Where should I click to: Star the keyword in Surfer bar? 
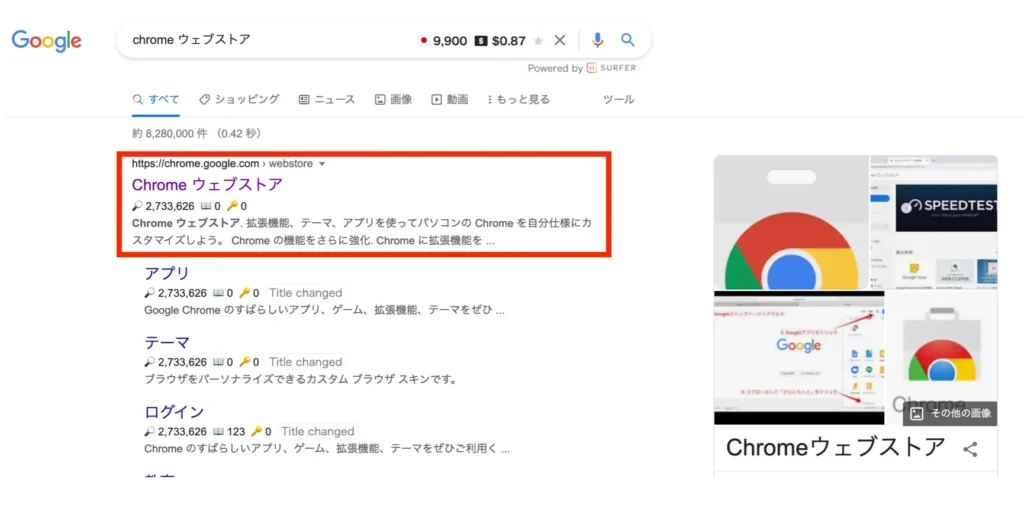pos(538,41)
